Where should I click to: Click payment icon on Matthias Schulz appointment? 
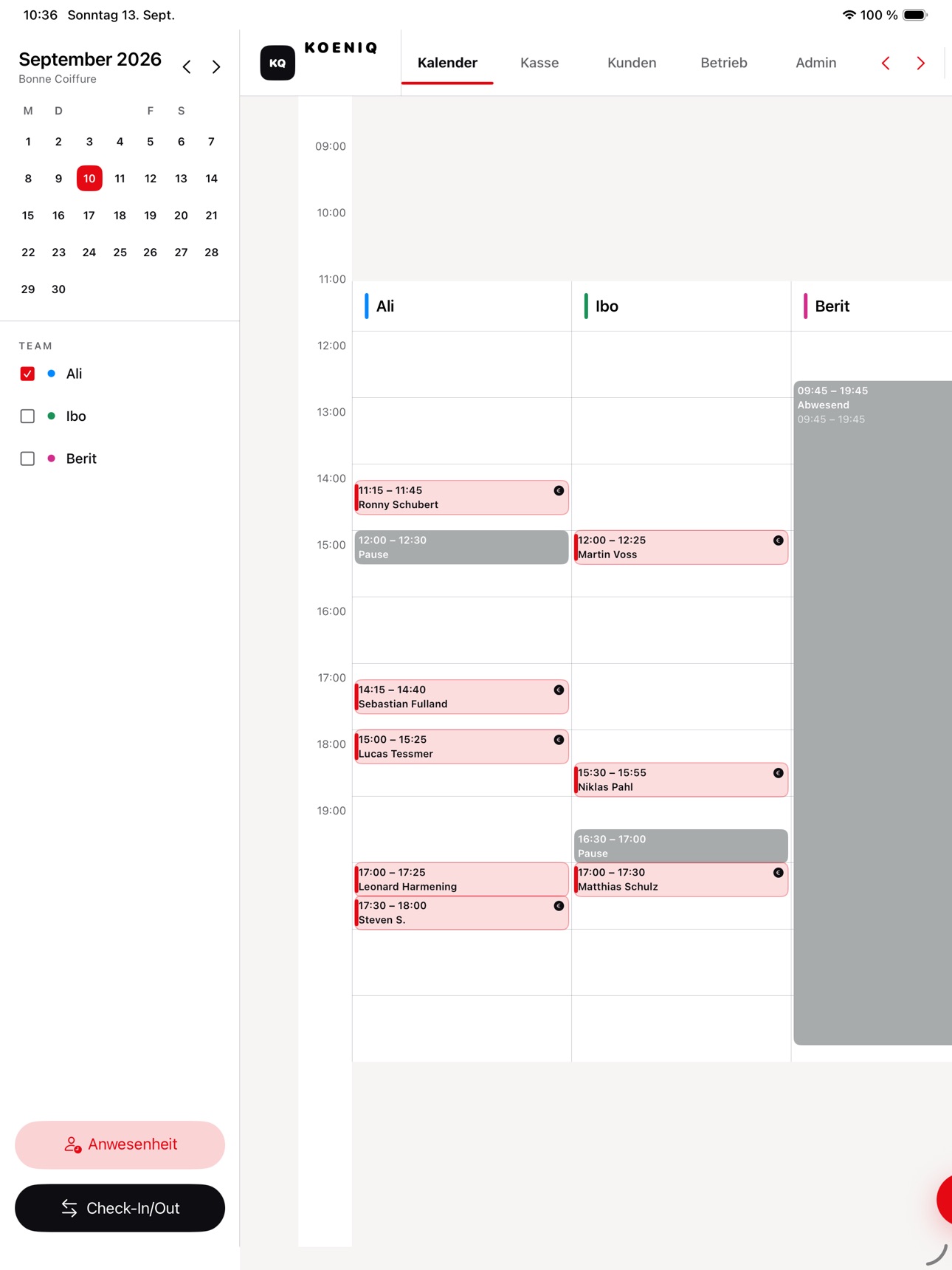(x=778, y=873)
